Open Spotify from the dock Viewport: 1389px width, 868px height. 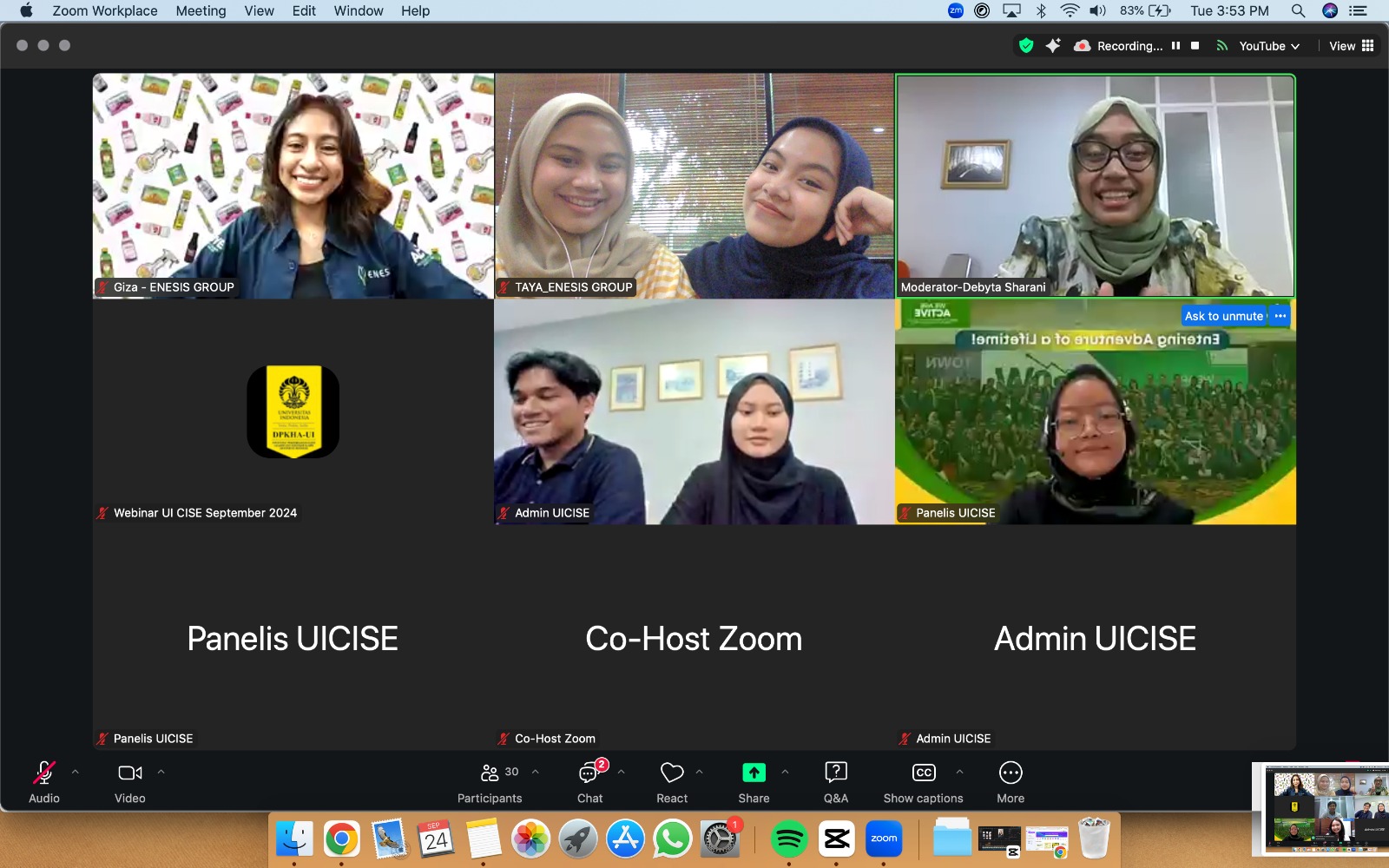point(788,839)
